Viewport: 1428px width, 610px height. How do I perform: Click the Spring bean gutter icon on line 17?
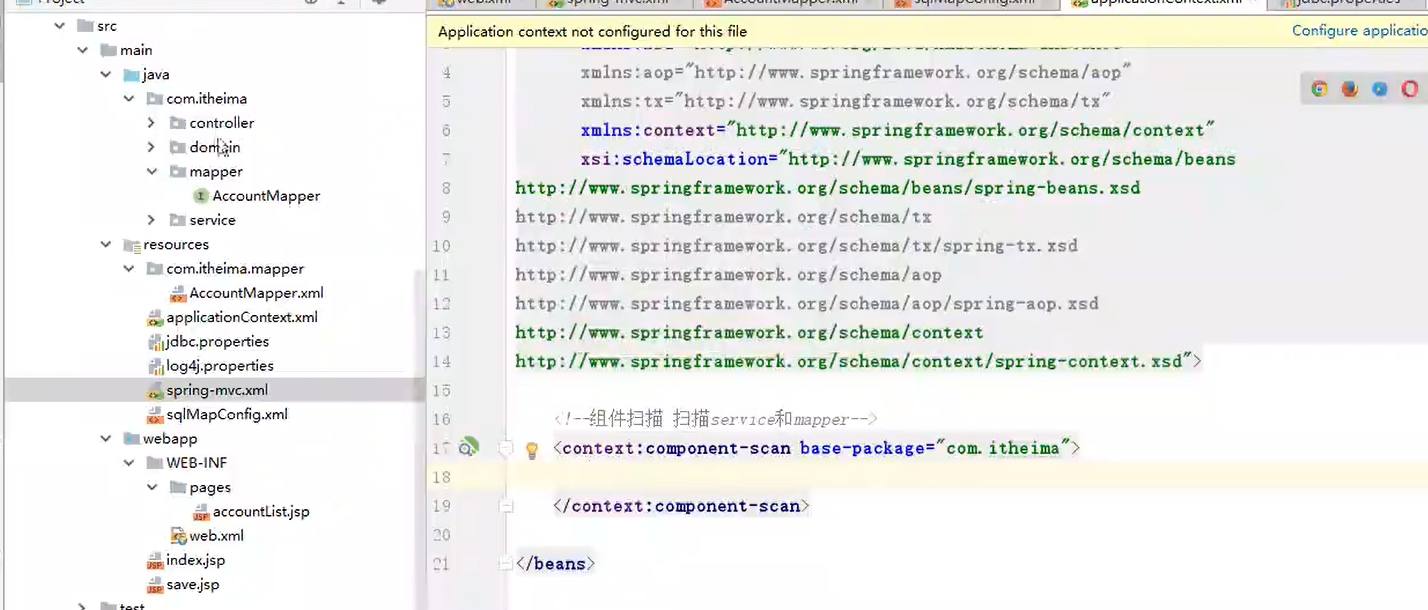tap(468, 447)
